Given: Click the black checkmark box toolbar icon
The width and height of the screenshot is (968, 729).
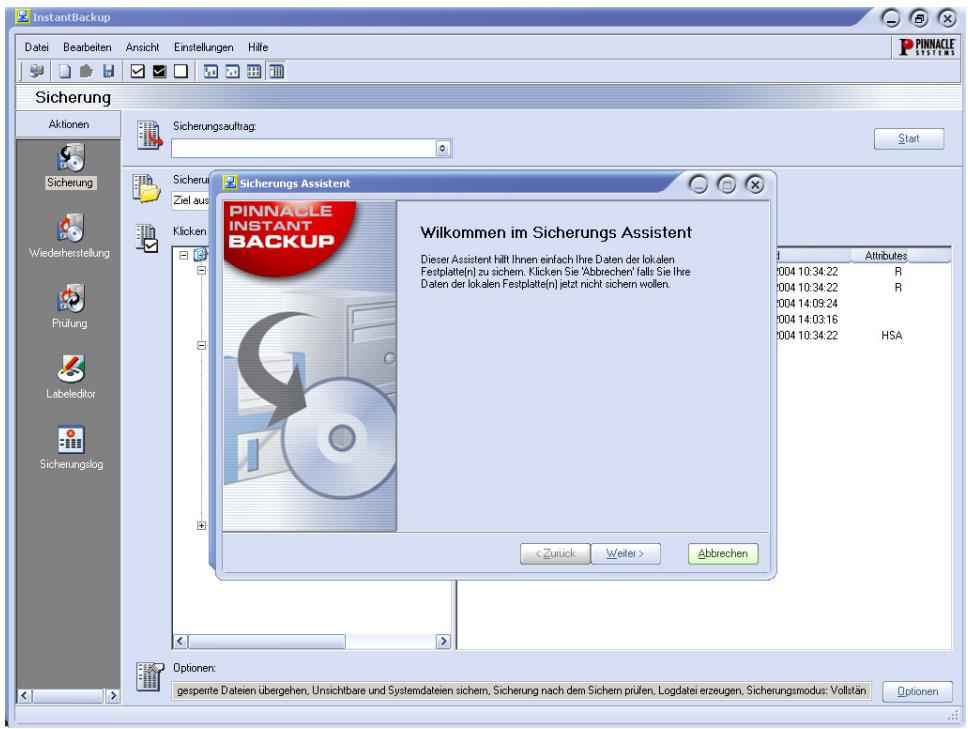Looking at the screenshot, I should [x=159, y=72].
